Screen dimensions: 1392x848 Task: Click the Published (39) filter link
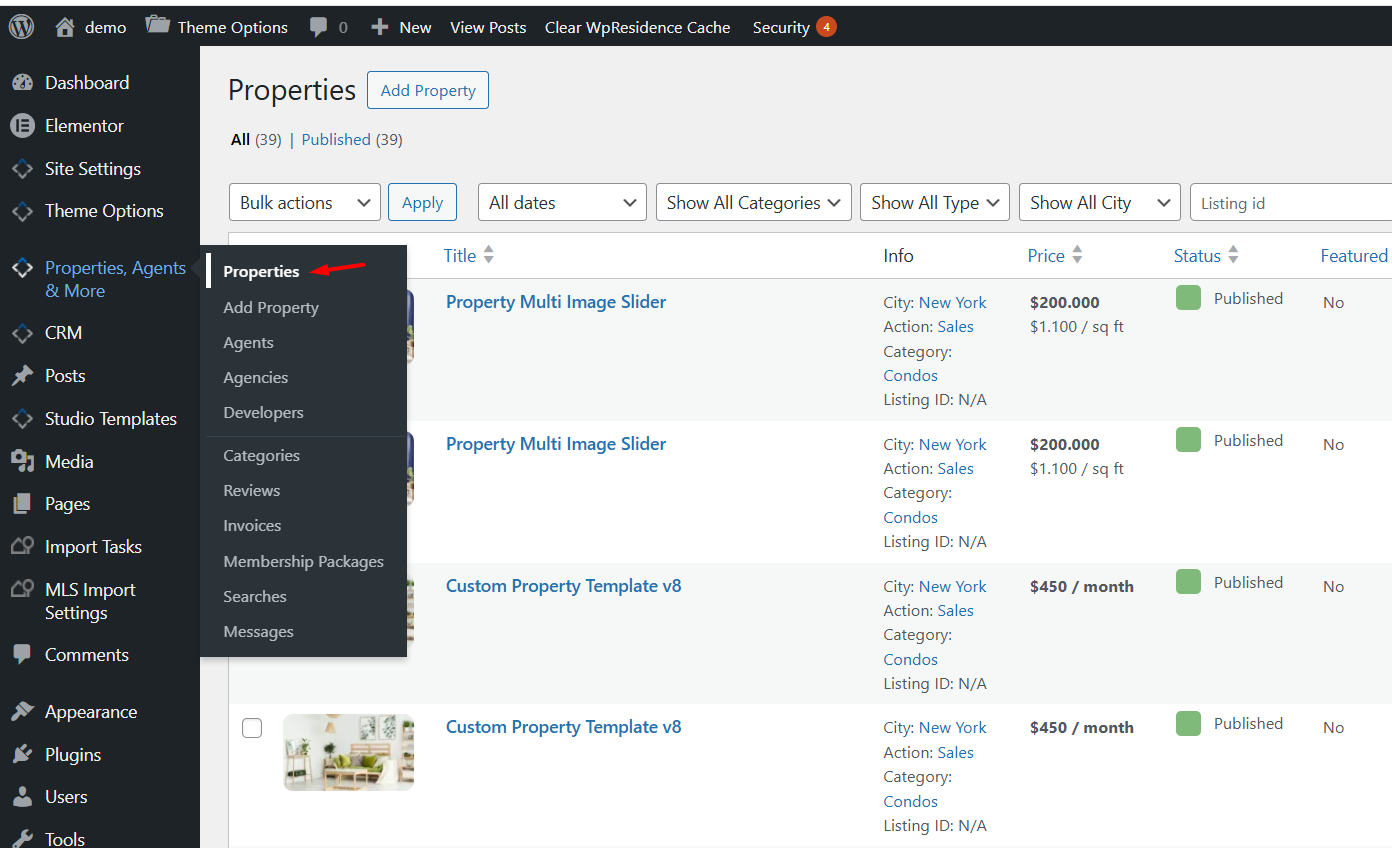pos(336,140)
